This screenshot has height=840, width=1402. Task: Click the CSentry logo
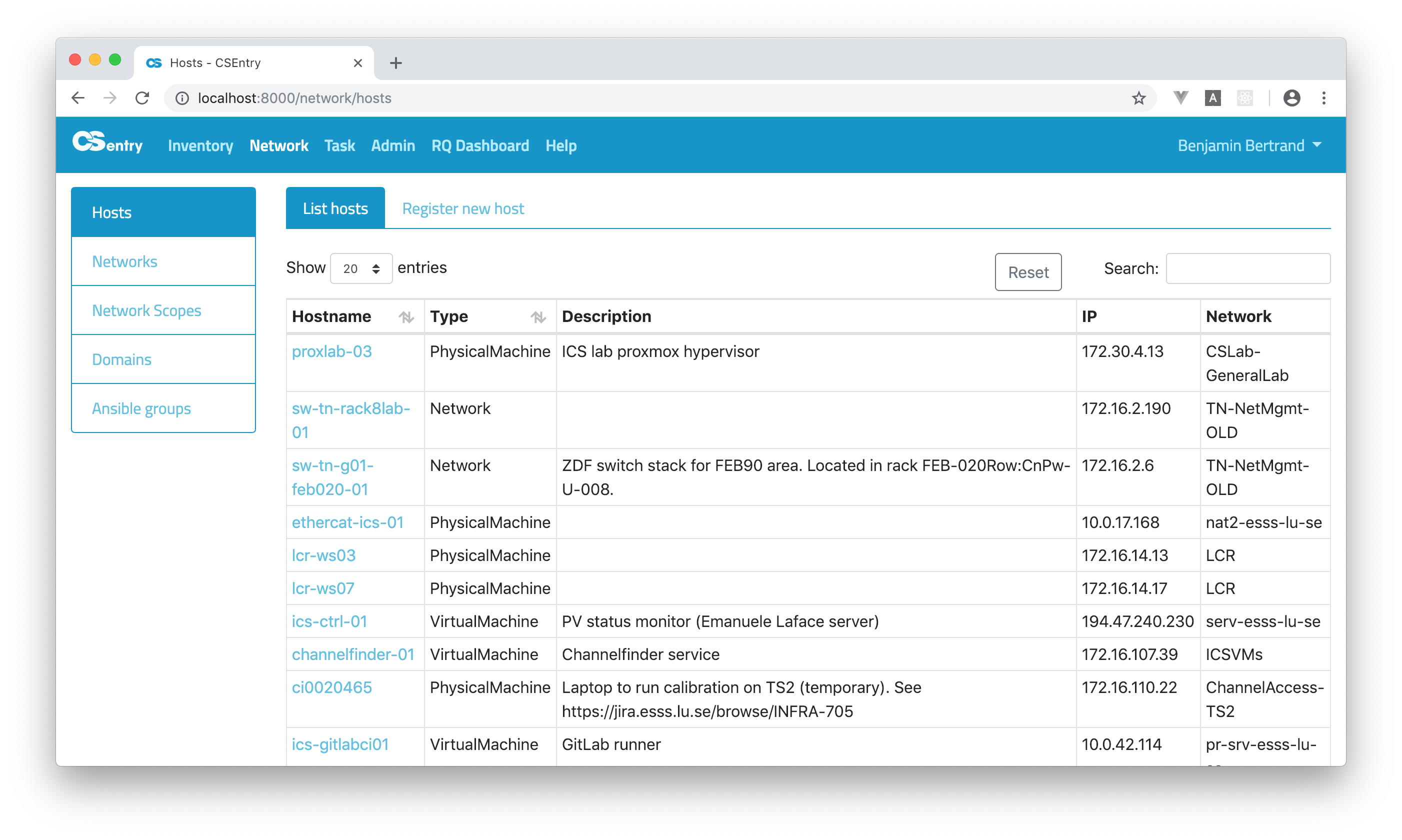coord(107,144)
